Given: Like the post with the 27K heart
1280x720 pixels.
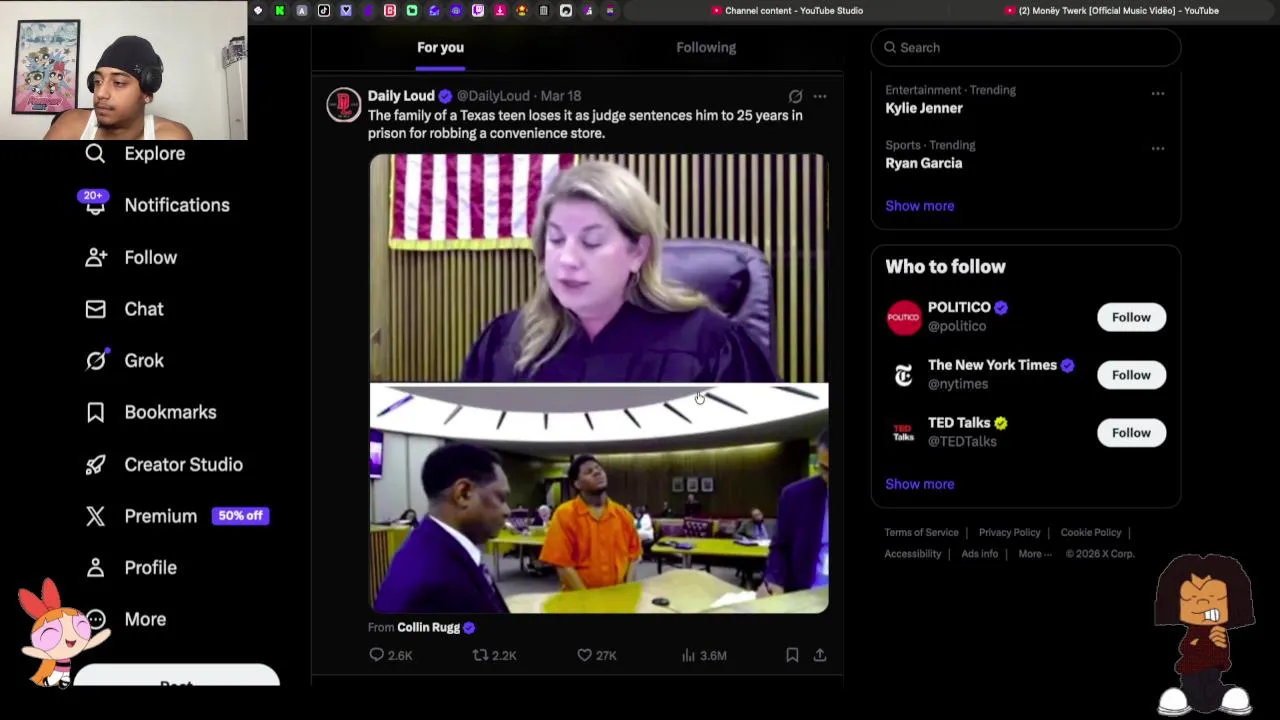Looking at the screenshot, I should 584,655.
